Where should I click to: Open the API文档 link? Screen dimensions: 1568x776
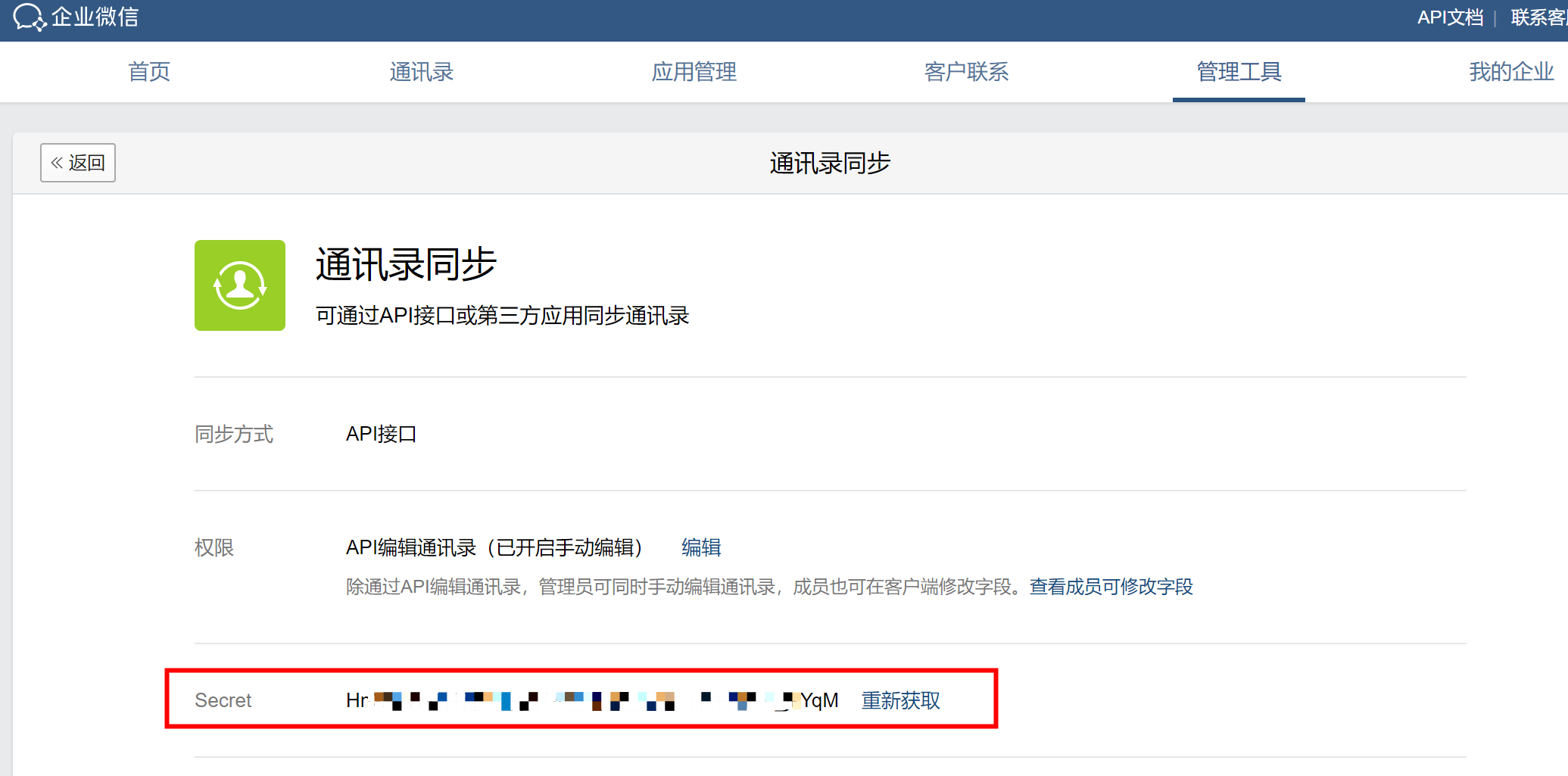tap(1450, 17)
